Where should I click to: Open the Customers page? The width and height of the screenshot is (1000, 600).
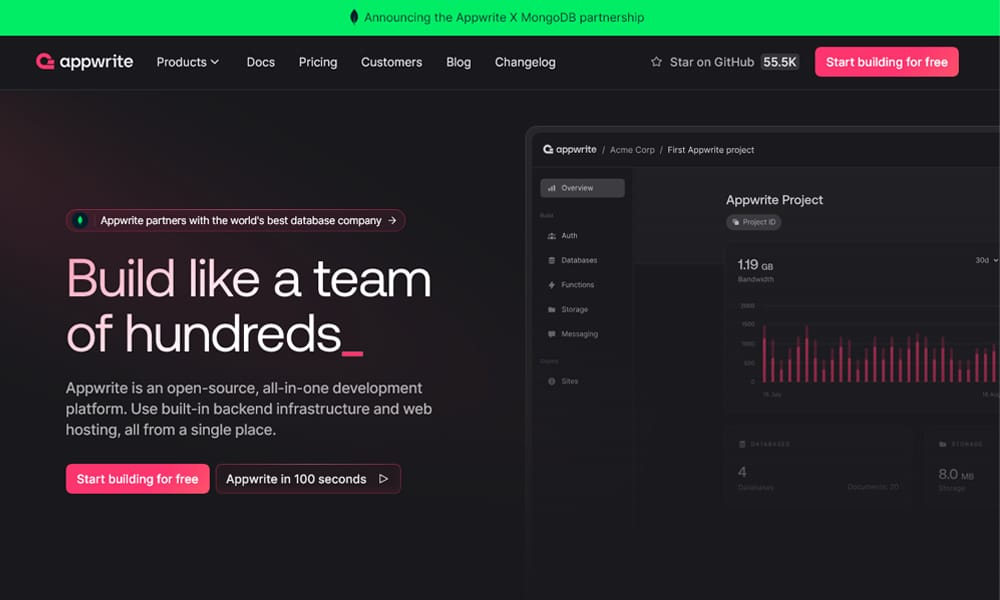(392, 62)
